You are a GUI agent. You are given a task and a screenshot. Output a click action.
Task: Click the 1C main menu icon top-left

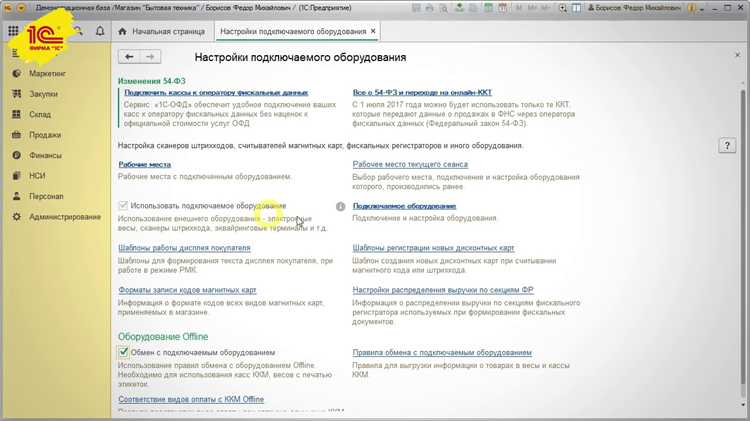8,8
